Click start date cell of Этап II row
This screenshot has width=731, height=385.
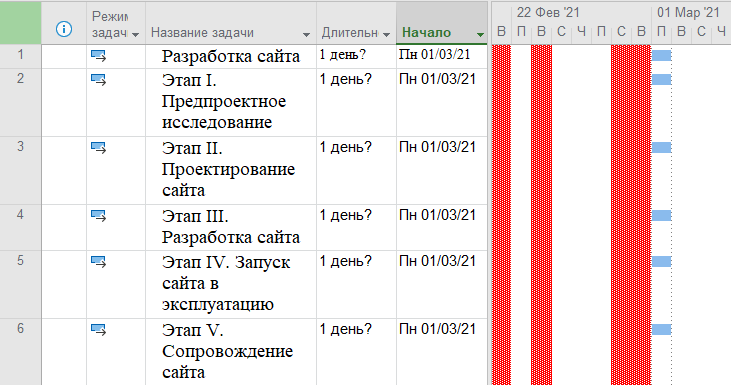441,171
